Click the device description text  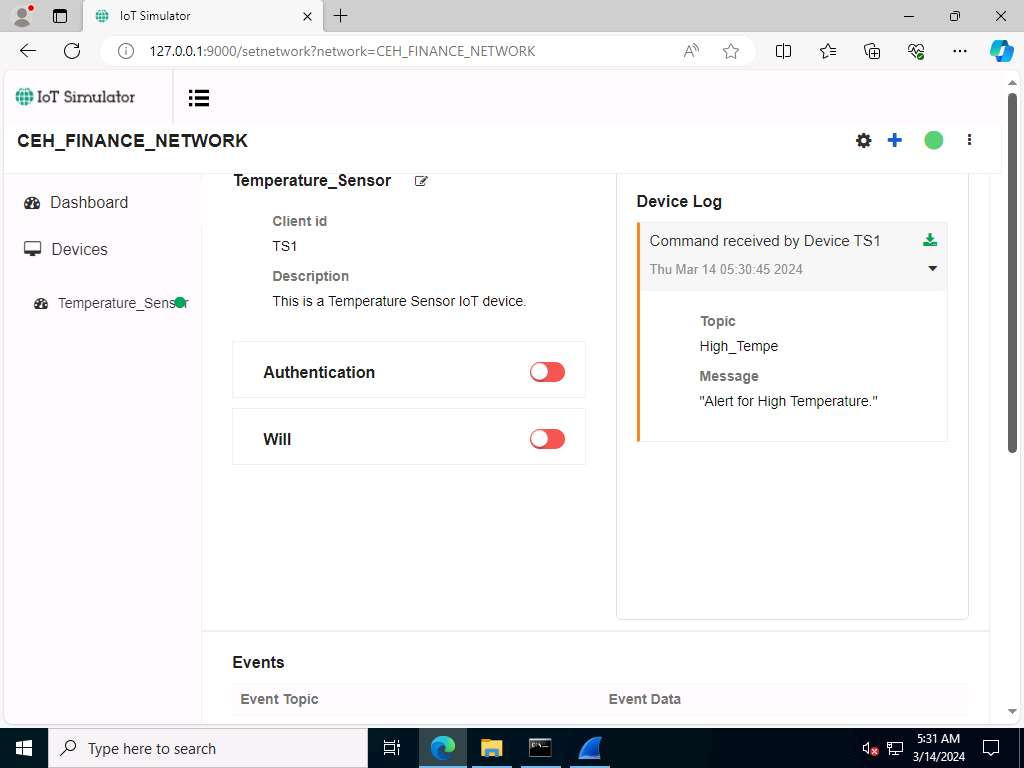399,301
